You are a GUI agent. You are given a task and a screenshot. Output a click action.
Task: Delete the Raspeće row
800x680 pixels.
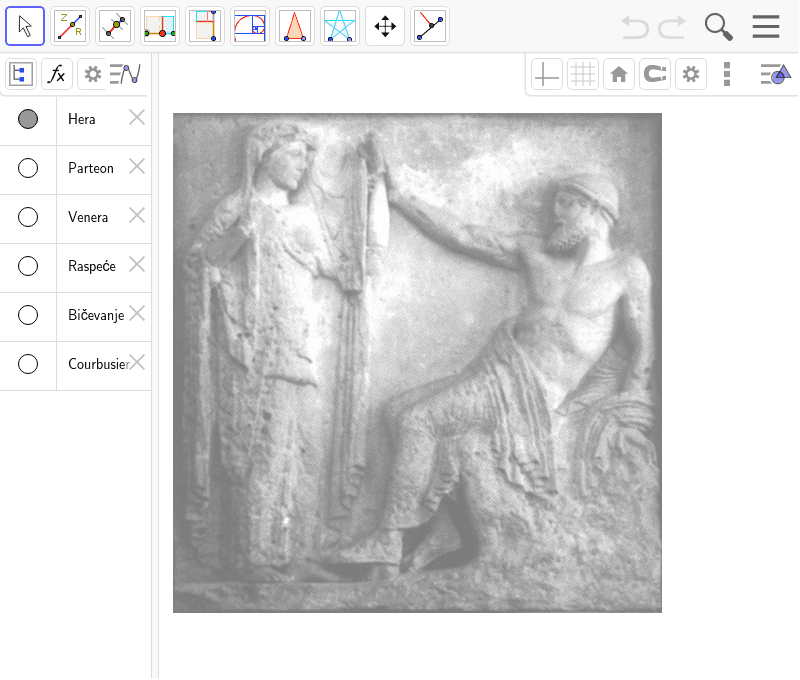(x=137, y=264)
